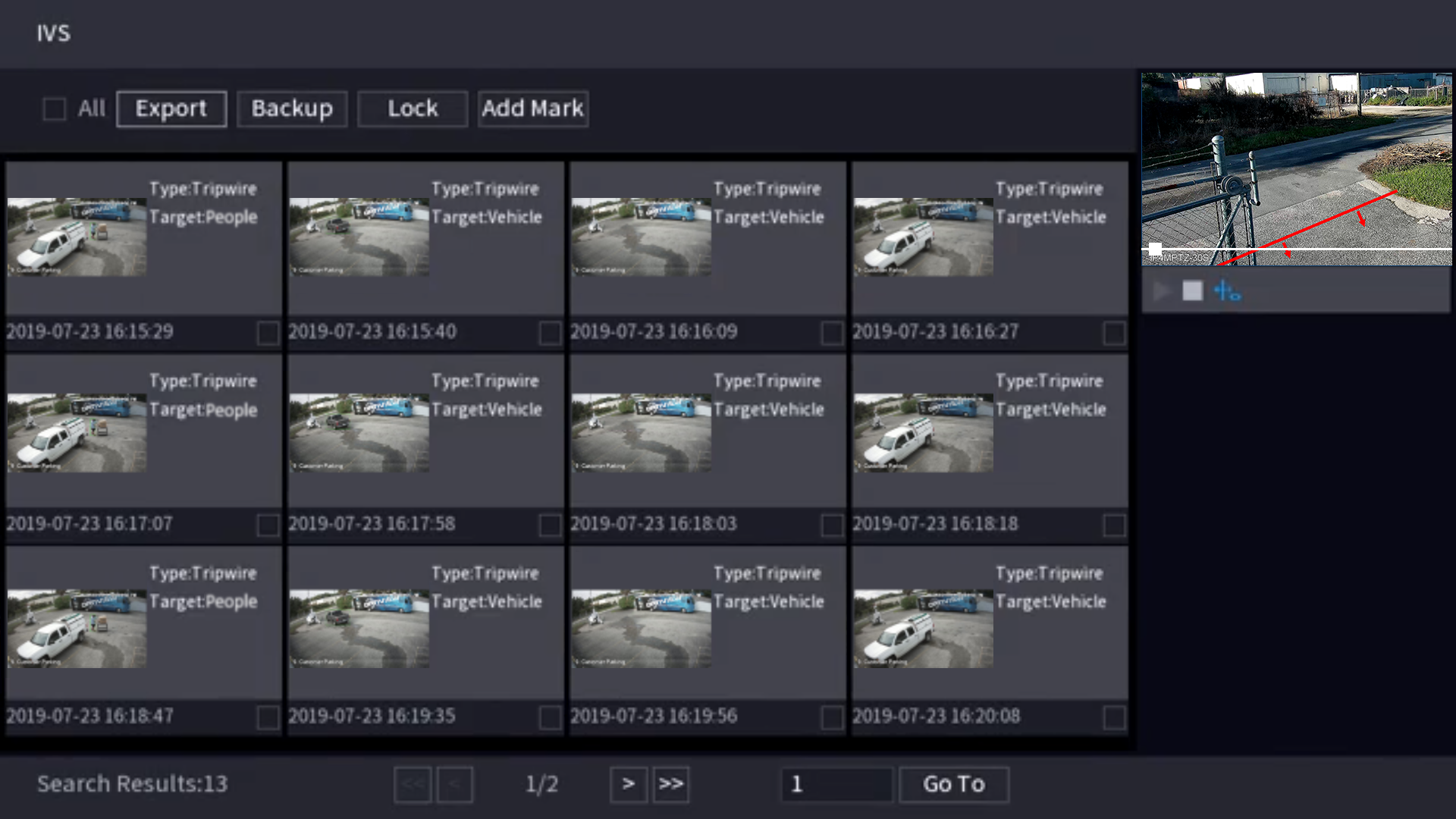The height and width of the screenshot is (819, 1456).
Task: Check the All checkbox
Action: tap(55, 108)
